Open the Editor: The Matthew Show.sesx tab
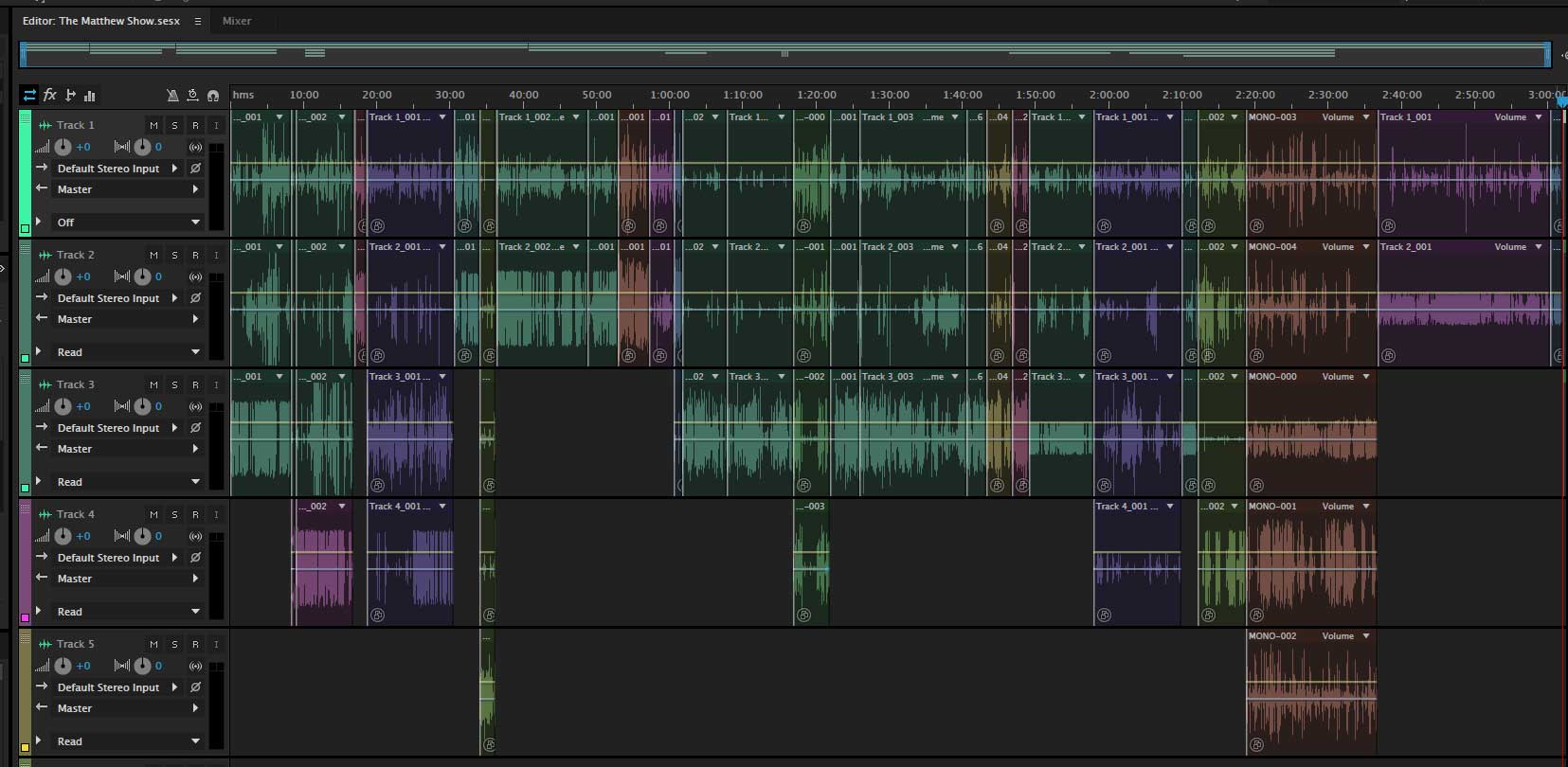1568x767 pixels. pyautogui.click(x=101, y=21)
